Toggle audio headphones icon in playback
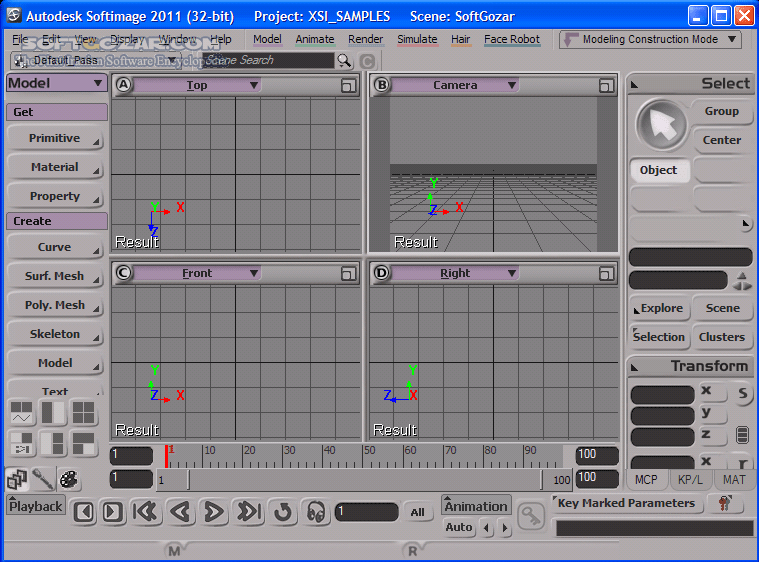 [316, 512]
